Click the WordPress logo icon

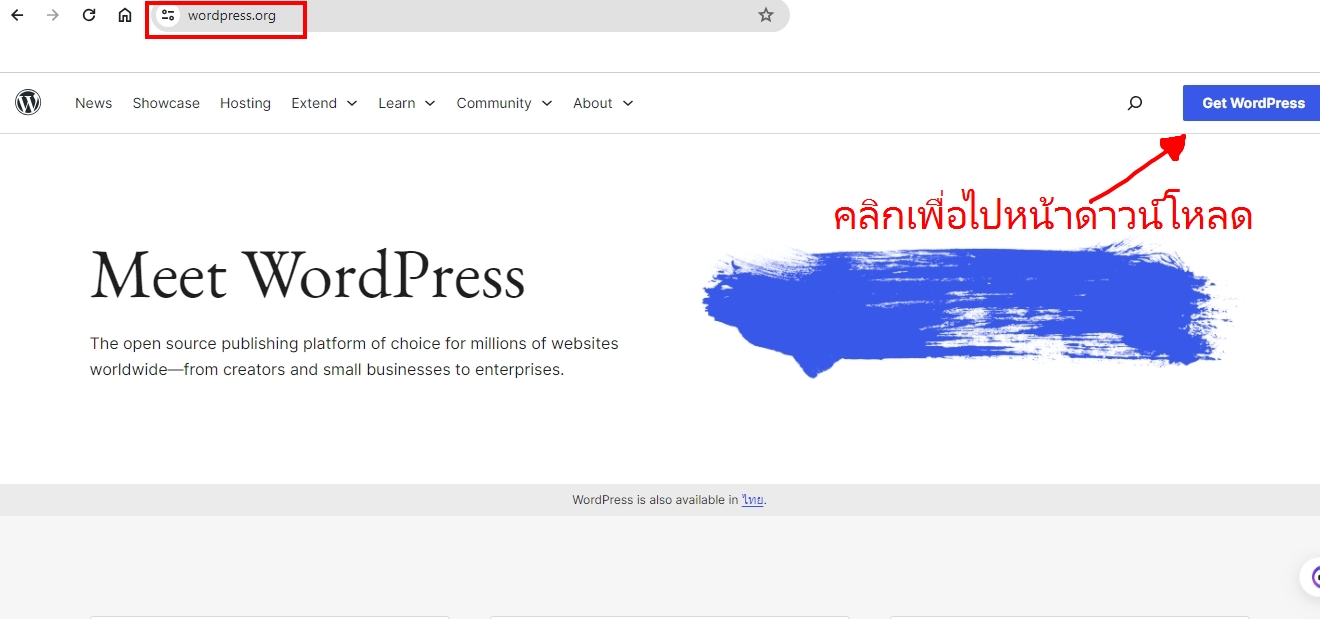click(28, 102)
